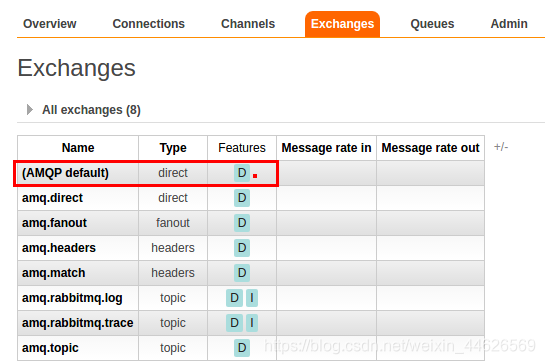The height and width of the screenshot is (364, 545).
Task: Open the amq.rabbitmq.log exchange
Action: 72,298
